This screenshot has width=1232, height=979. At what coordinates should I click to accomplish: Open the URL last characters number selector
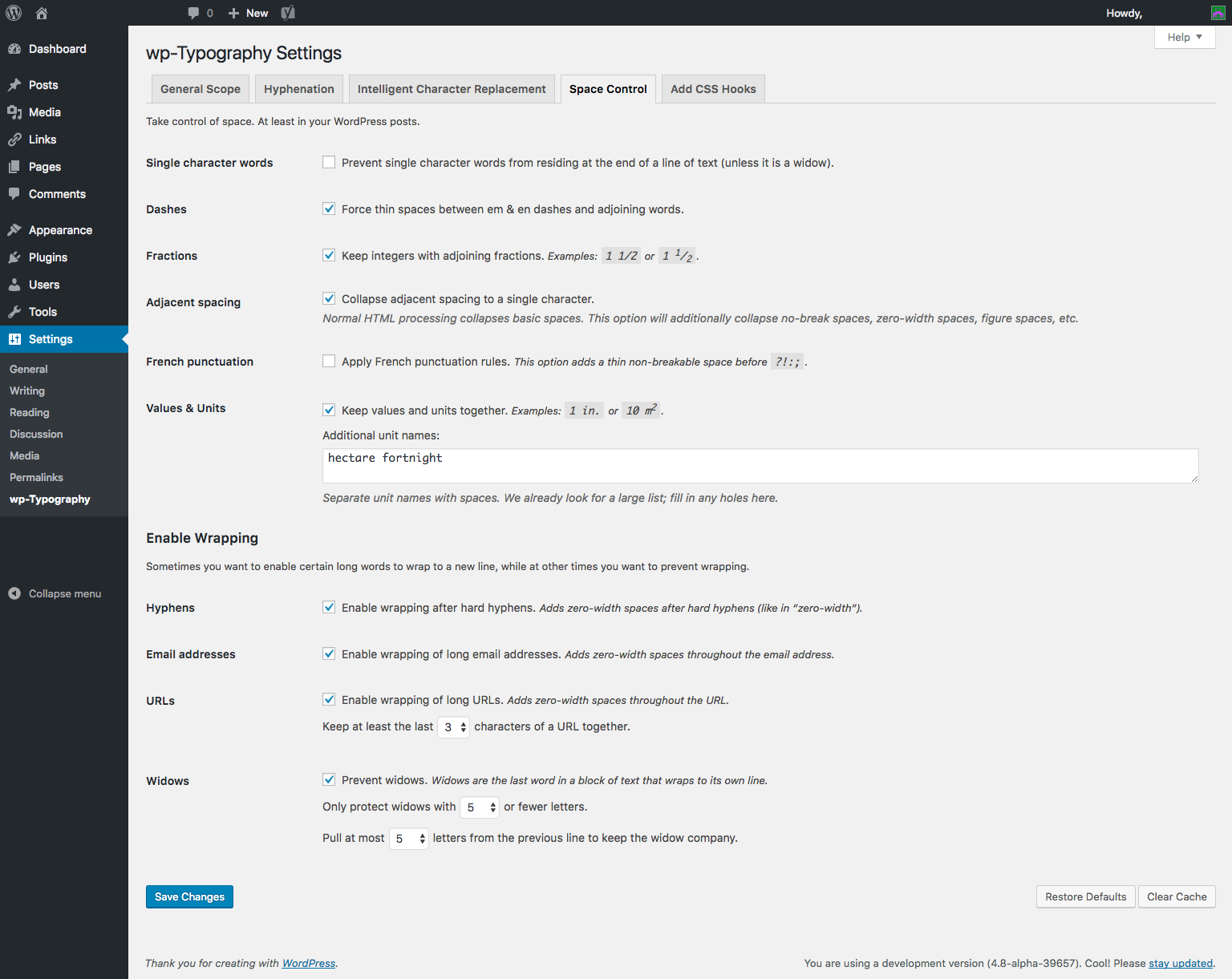[454, 727]
